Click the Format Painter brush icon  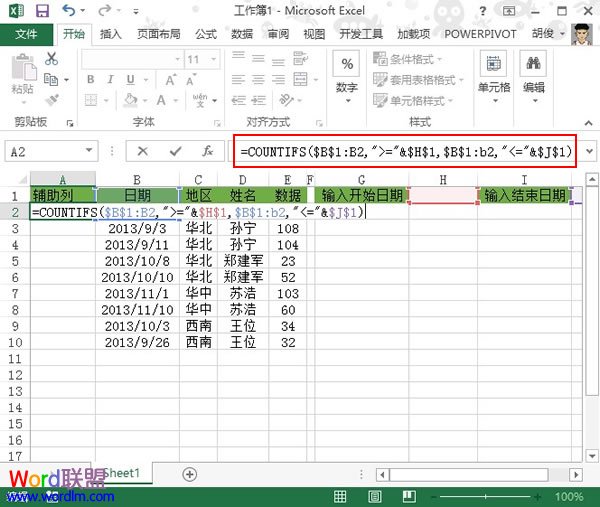point(51,100)
